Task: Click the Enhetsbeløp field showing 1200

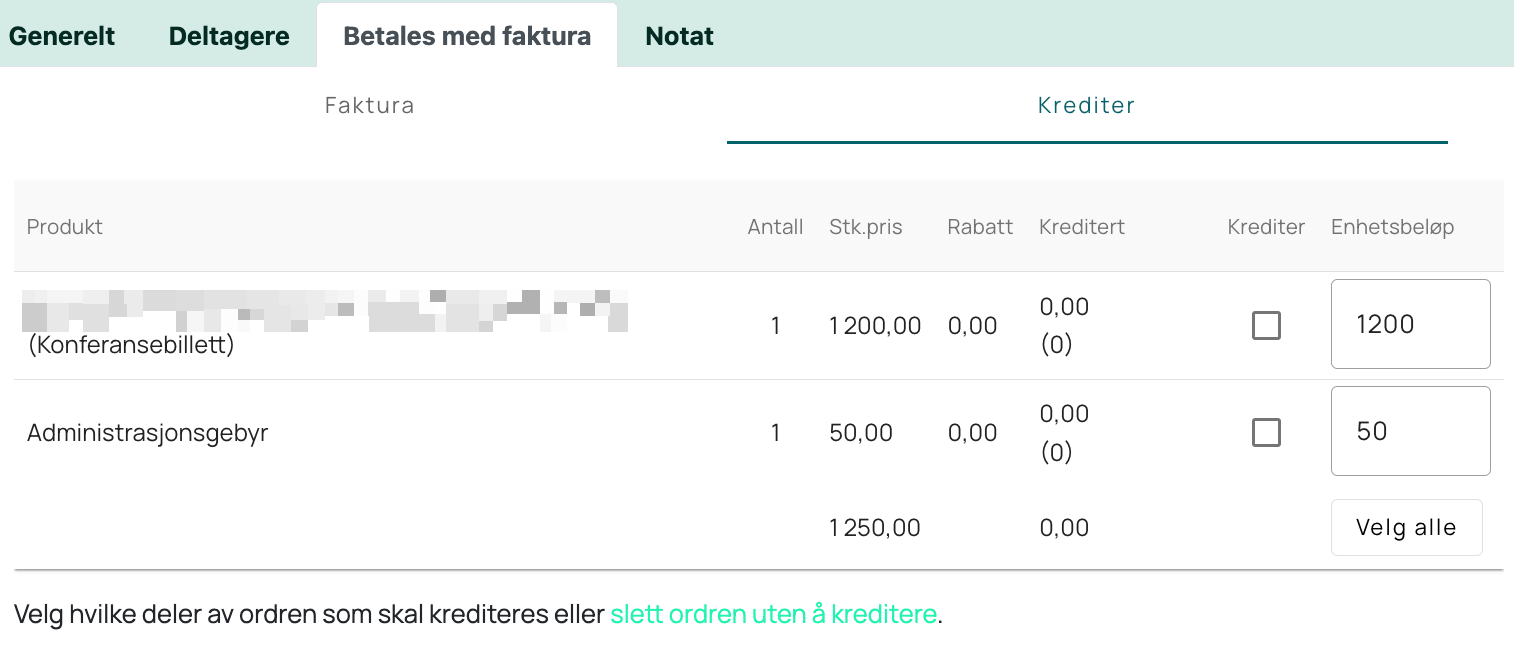Action: pyautogui.click(x=1410, y=324)
